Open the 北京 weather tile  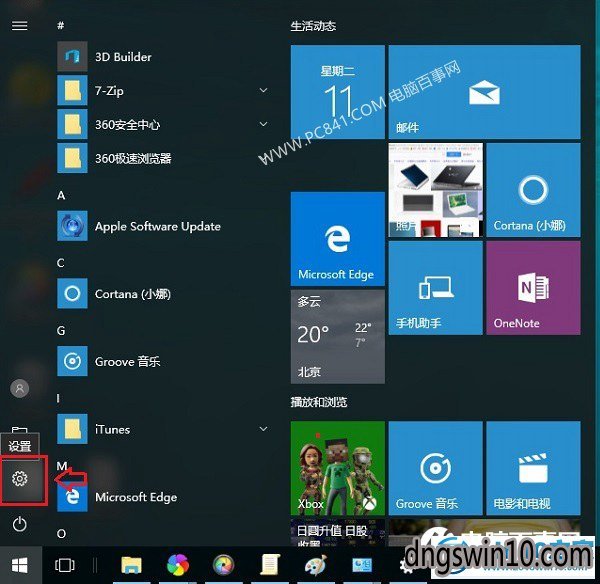(x=338, y=337)
